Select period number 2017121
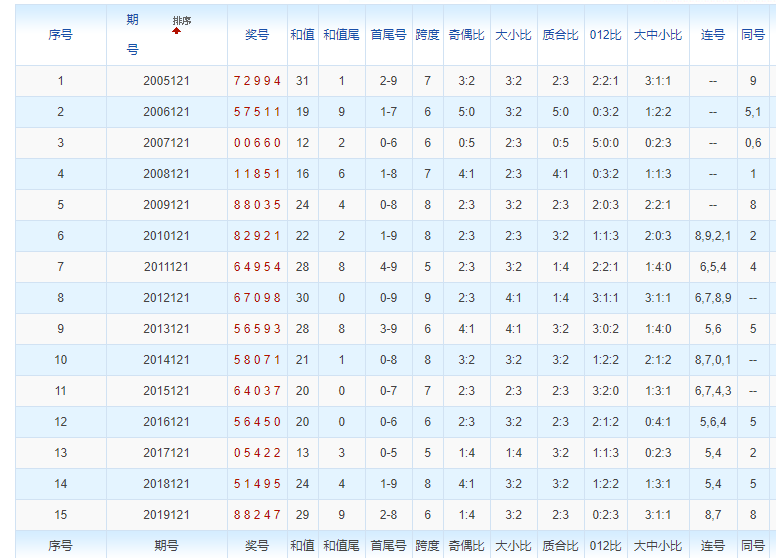Screen dimensions: 776x558 pos(166,453)
